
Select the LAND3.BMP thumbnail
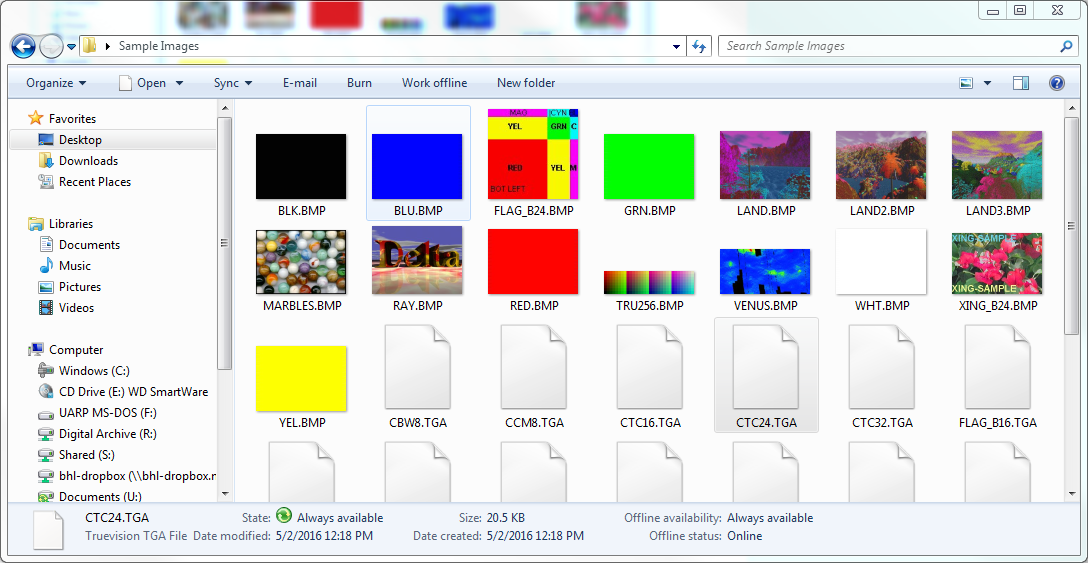996,165
